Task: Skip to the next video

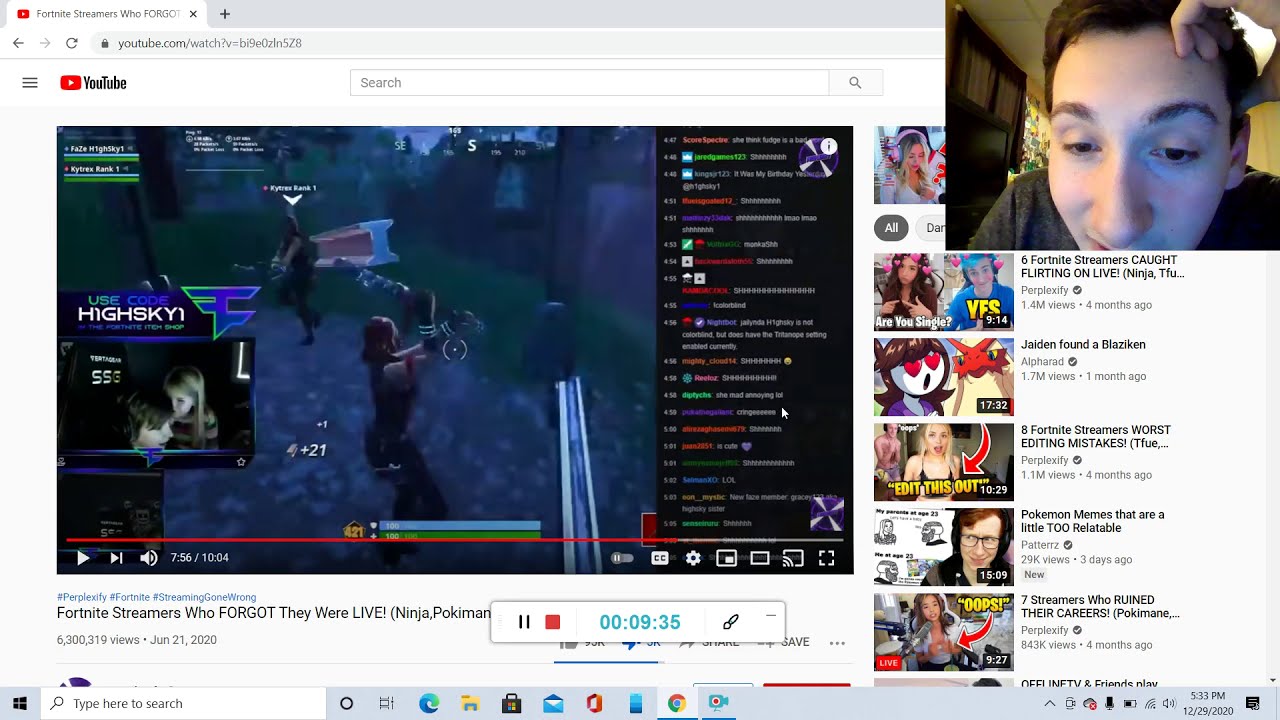Action: (116, 558)
